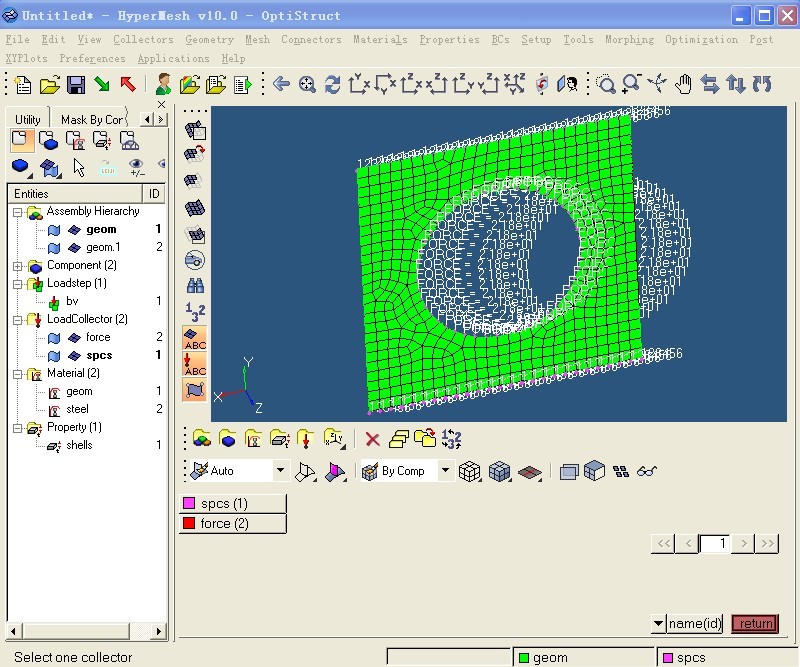Screen dimensions: 800x667
Task: Collapse the Assembly Hierarchy tree node
Action: [18, 212]
